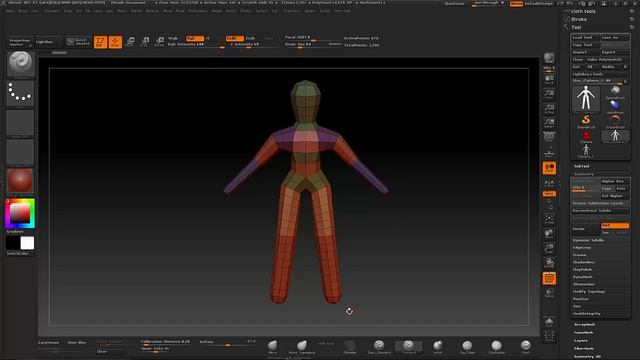
Task: Toggle the orange PolyF polyframe icon
Action: [549, 278]
